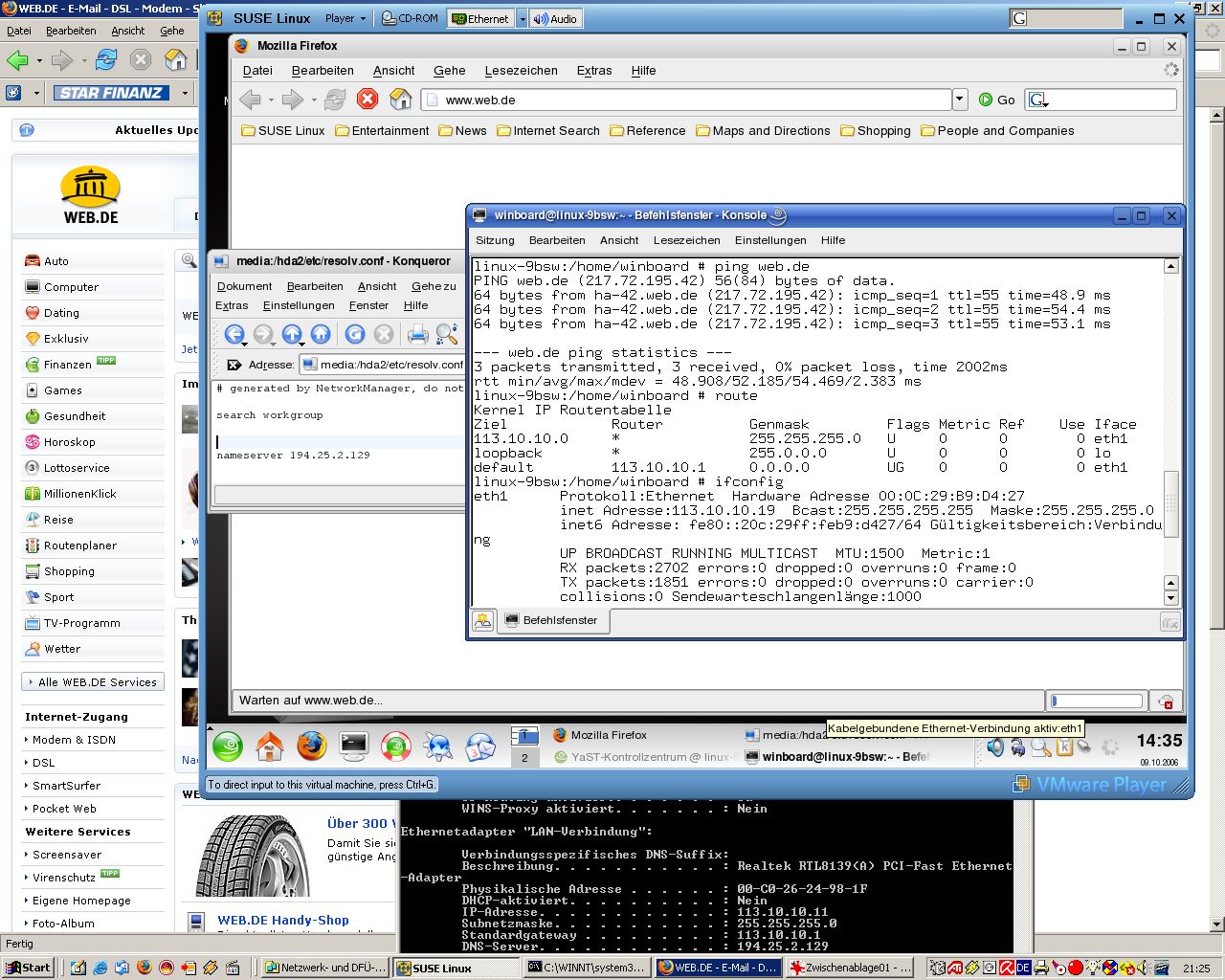Click the WEB.DE Handy-Shop link
Image resolution: width=1225 pixels, height=980 pixels.
283,920
